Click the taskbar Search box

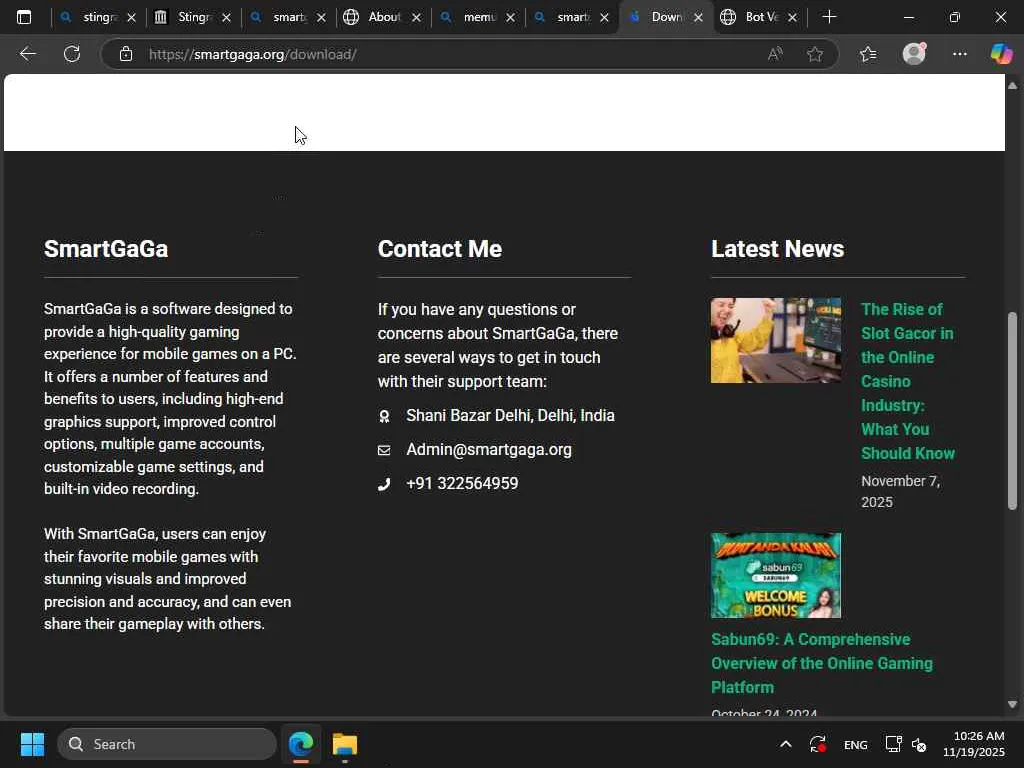pyautogui.click(x=167, y=744)
